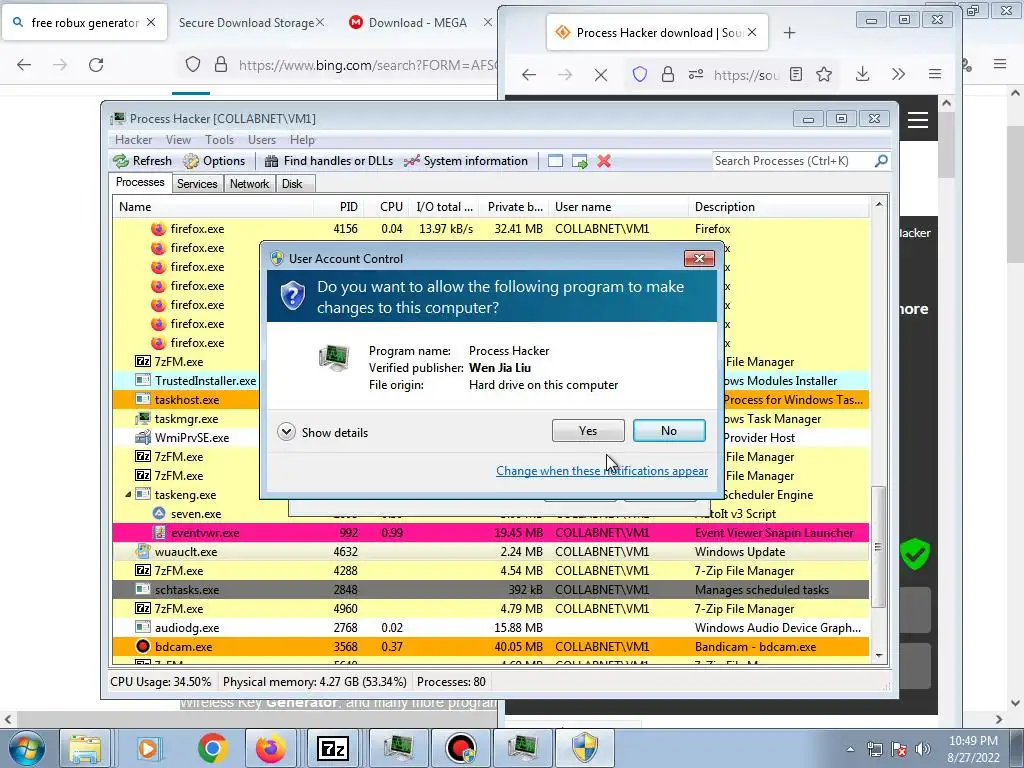Click the Refresh toolbar button in Process Hacker
Screen dimensions: 1024x768
tap(142, 161)
